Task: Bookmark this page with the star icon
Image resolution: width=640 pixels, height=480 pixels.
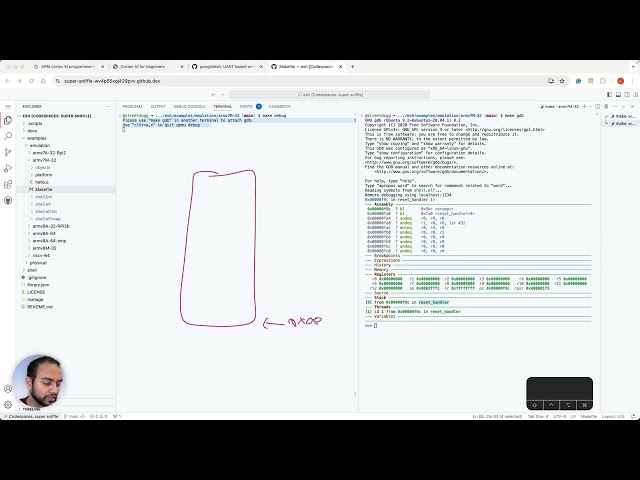Action: [x=562, y=81]
